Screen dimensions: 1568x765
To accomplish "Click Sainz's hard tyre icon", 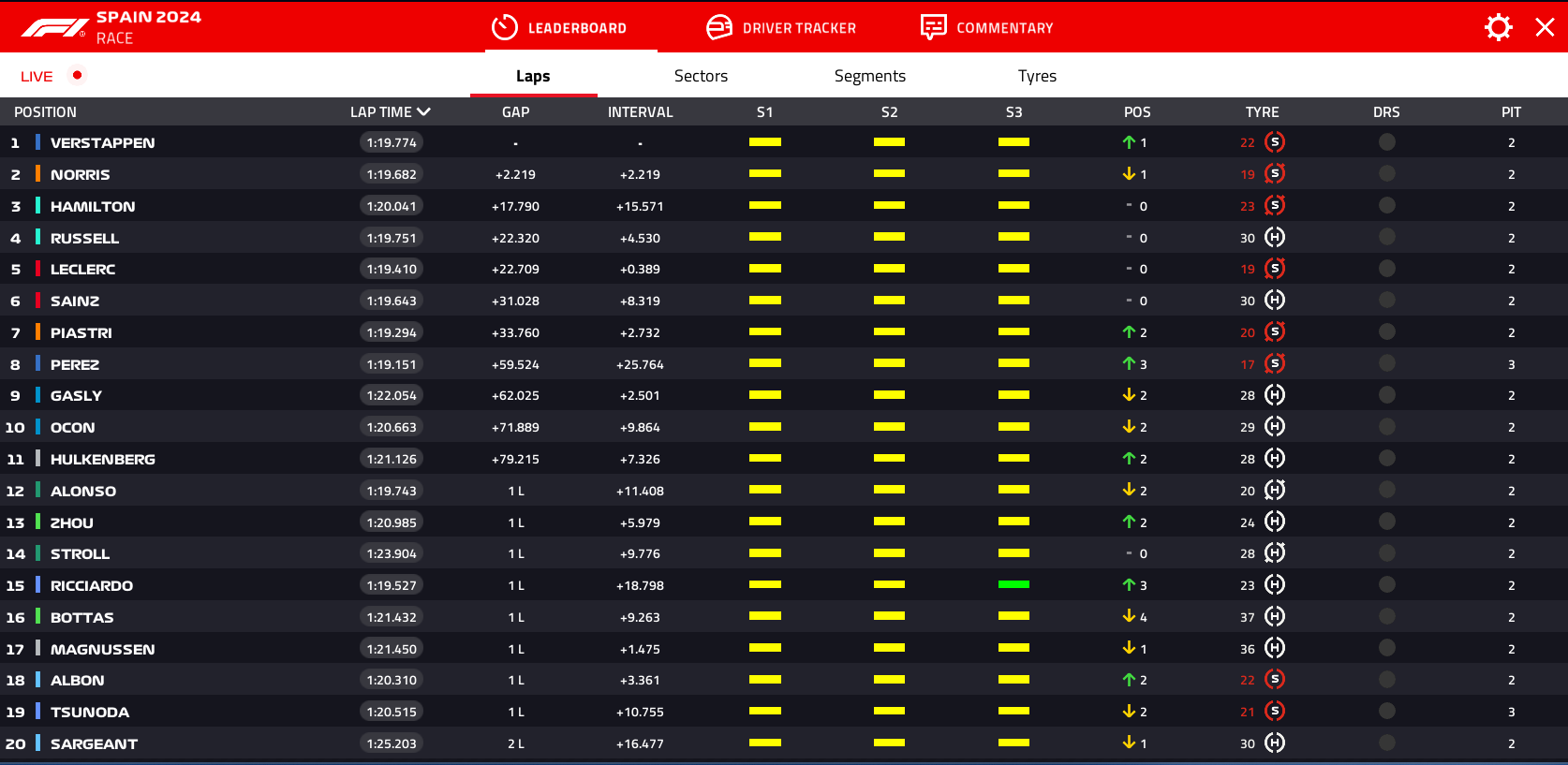I will [1275, 301].
